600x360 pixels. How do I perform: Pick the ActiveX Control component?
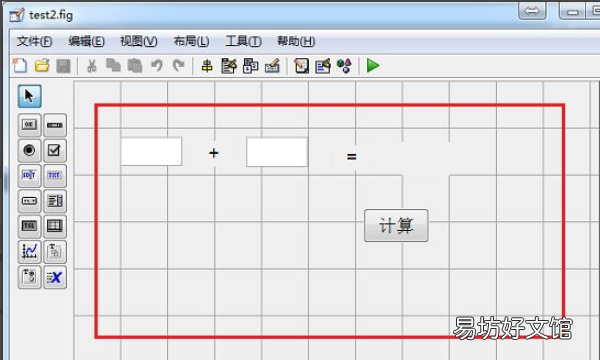(55, 277)
